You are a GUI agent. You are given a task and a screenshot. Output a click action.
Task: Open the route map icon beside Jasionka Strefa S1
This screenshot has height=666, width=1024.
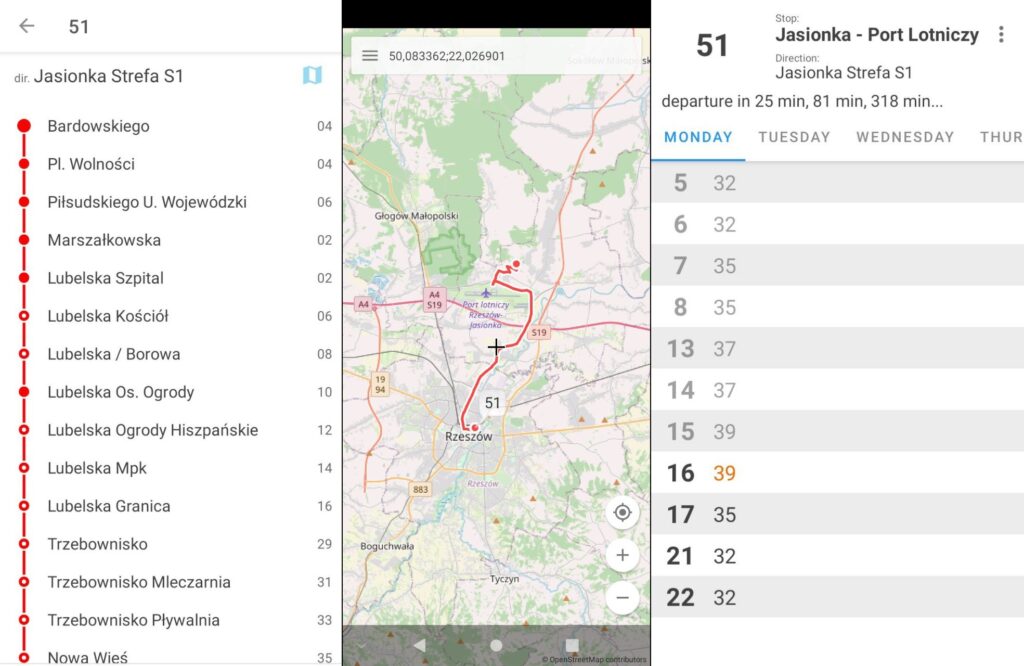312,75
